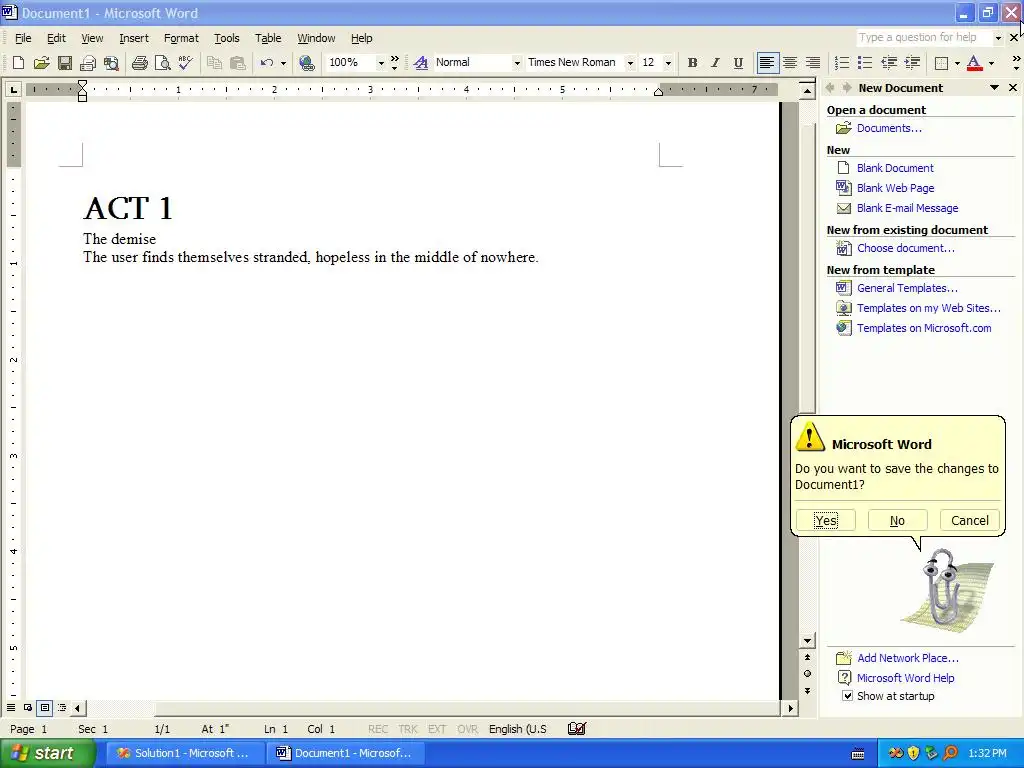Image resolution: width=1024 pixels, height=768 pixels.
Task: Click the horizontal scrollbar right arrow
Action: (x=791, y=708)
